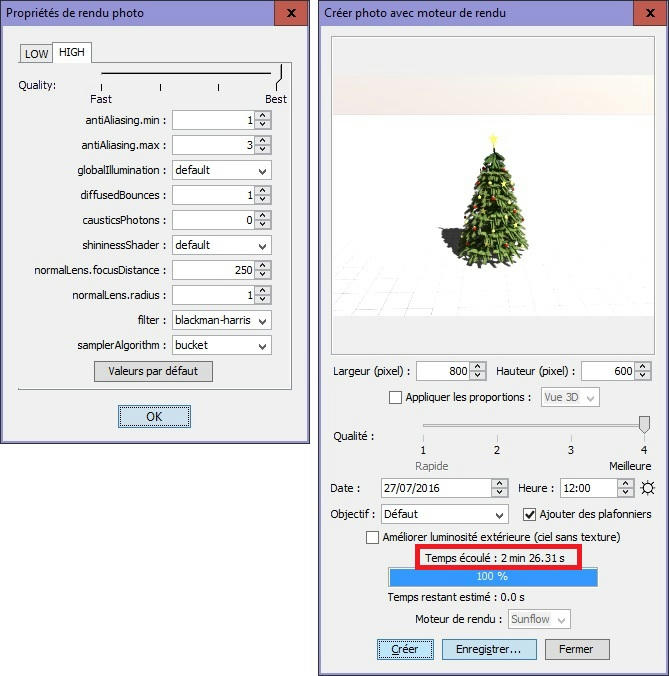Close the Créer photo avec moteur de rendu dialog
This screenshot has height=676, width=669.
click(x=650, y=13)
